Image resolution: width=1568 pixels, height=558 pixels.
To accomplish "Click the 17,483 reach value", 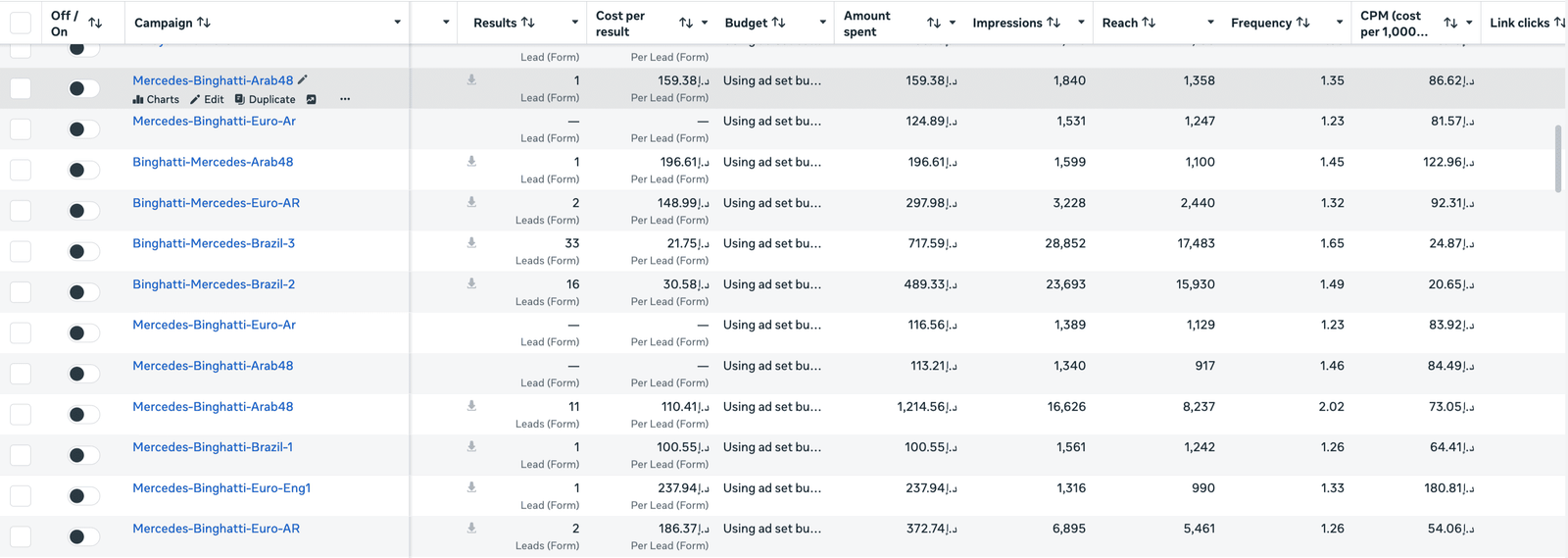I will pos(1196,243).
